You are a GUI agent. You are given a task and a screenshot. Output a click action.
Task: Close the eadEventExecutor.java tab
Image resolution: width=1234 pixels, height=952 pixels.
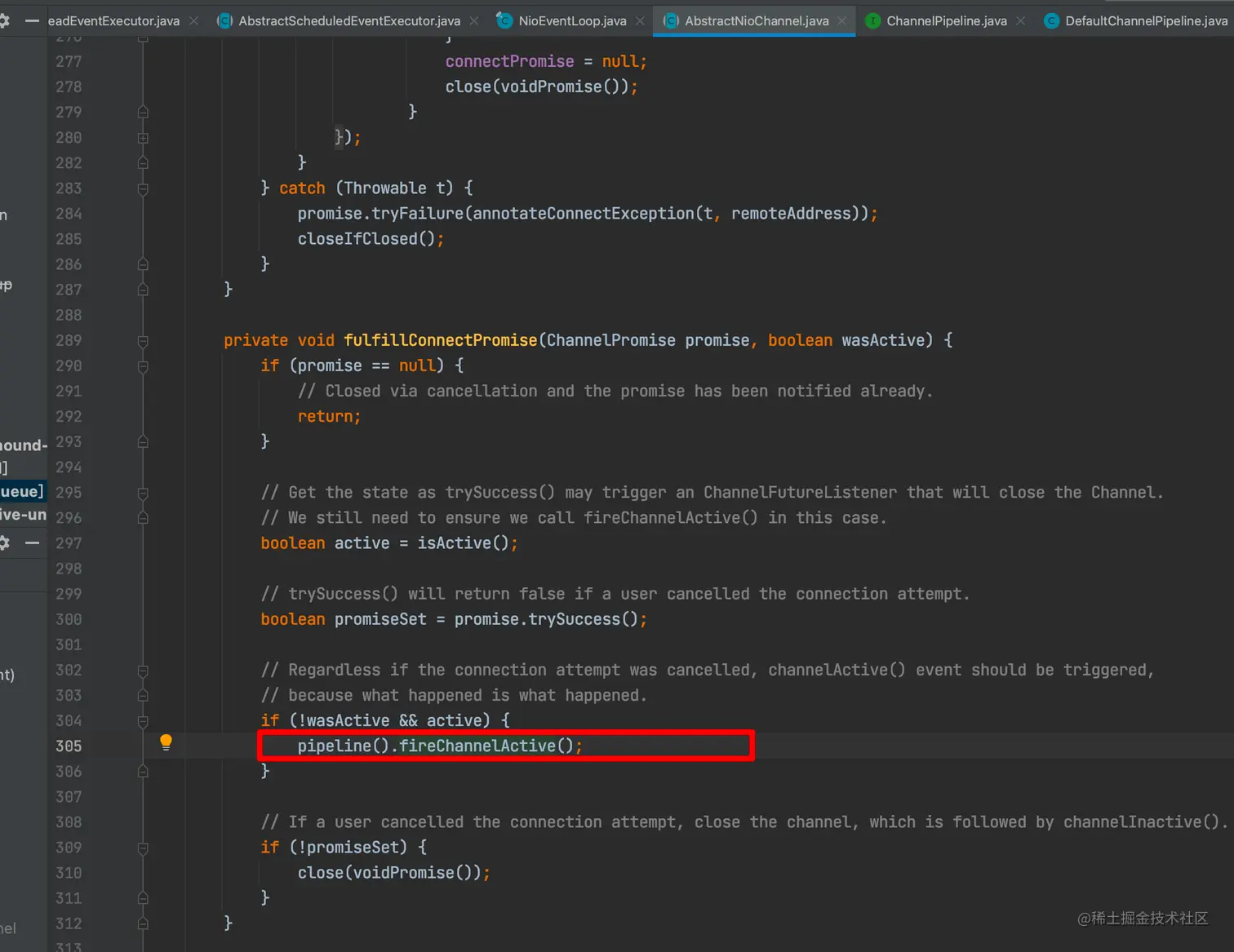click(193, 20)
